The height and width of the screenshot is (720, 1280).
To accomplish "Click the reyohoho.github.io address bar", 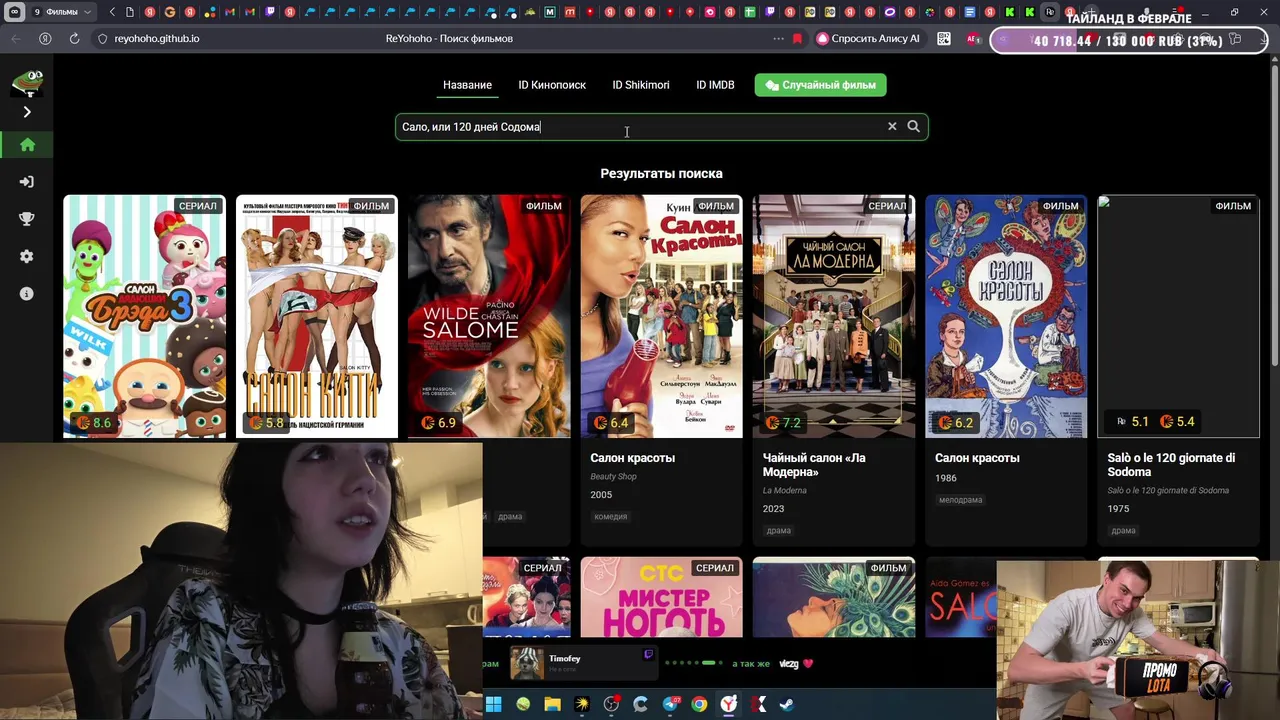I will click(x=157, y=38).
